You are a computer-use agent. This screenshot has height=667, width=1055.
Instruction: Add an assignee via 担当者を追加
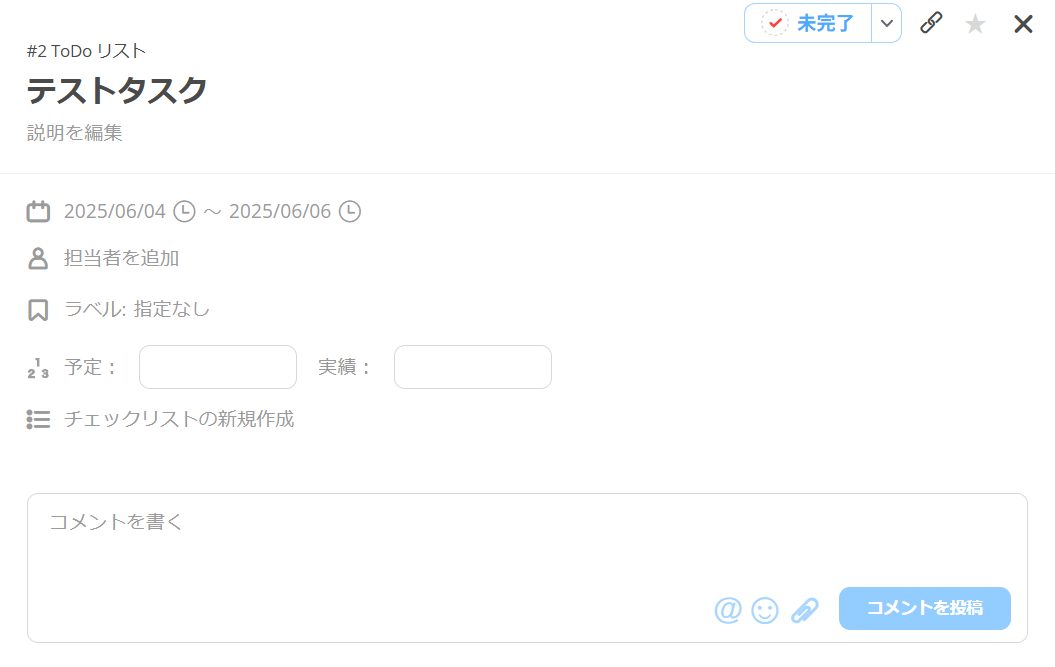pyautogui.click(x=121, y=258)
